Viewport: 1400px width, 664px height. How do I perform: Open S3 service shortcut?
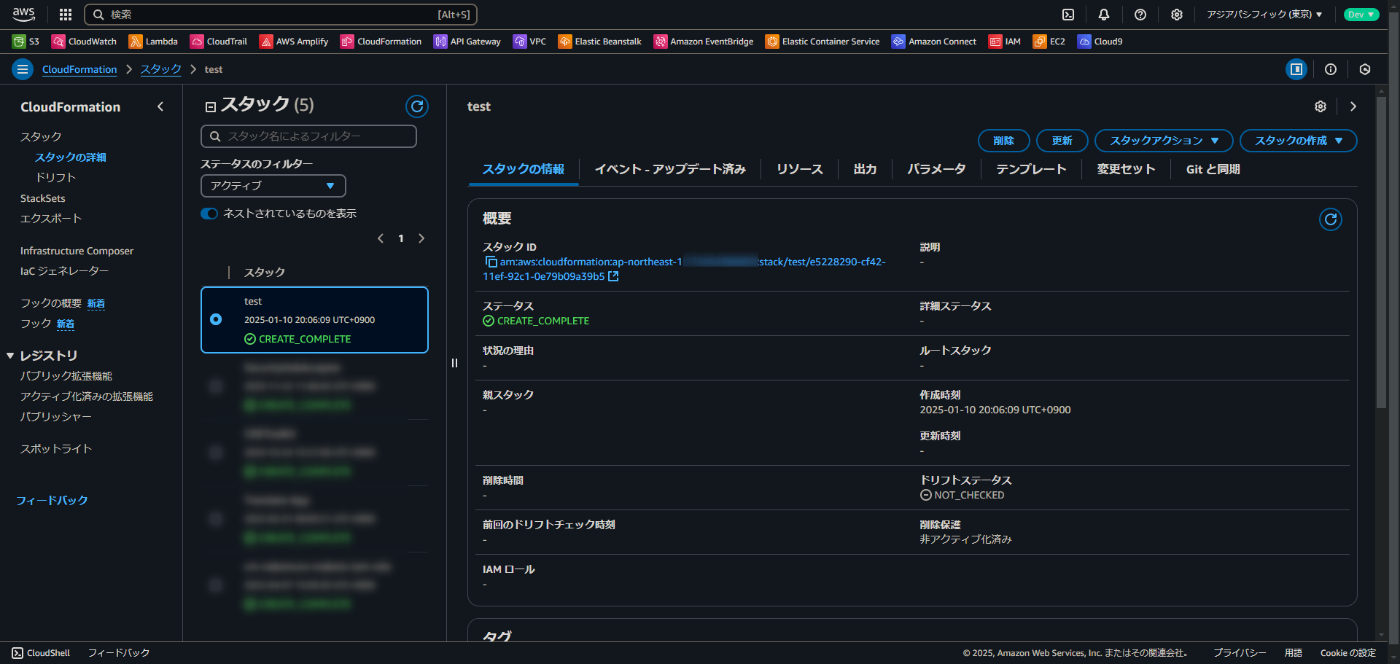tap(26, 42)
